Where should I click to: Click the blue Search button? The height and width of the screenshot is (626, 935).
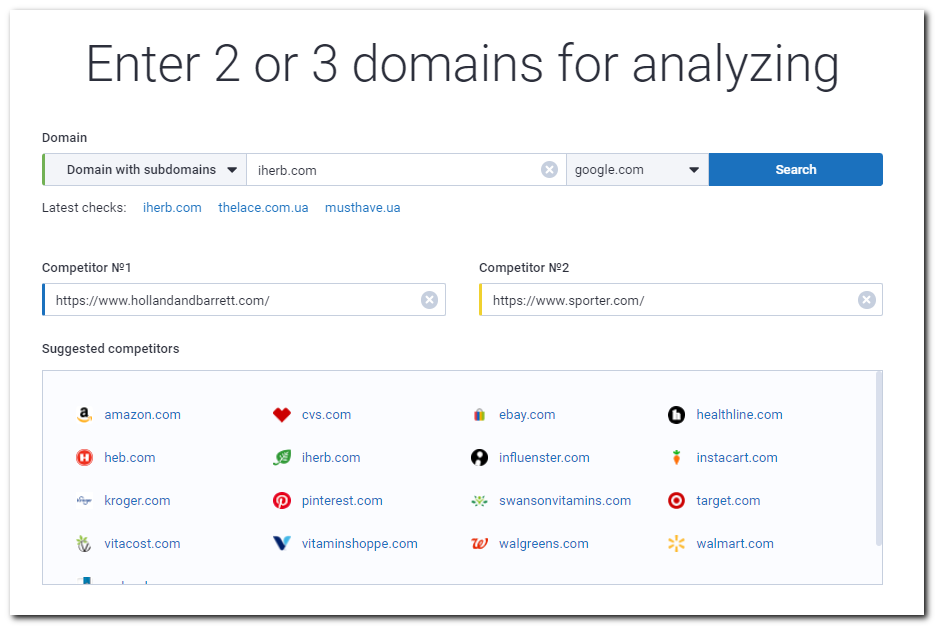[x=795, y=170]
